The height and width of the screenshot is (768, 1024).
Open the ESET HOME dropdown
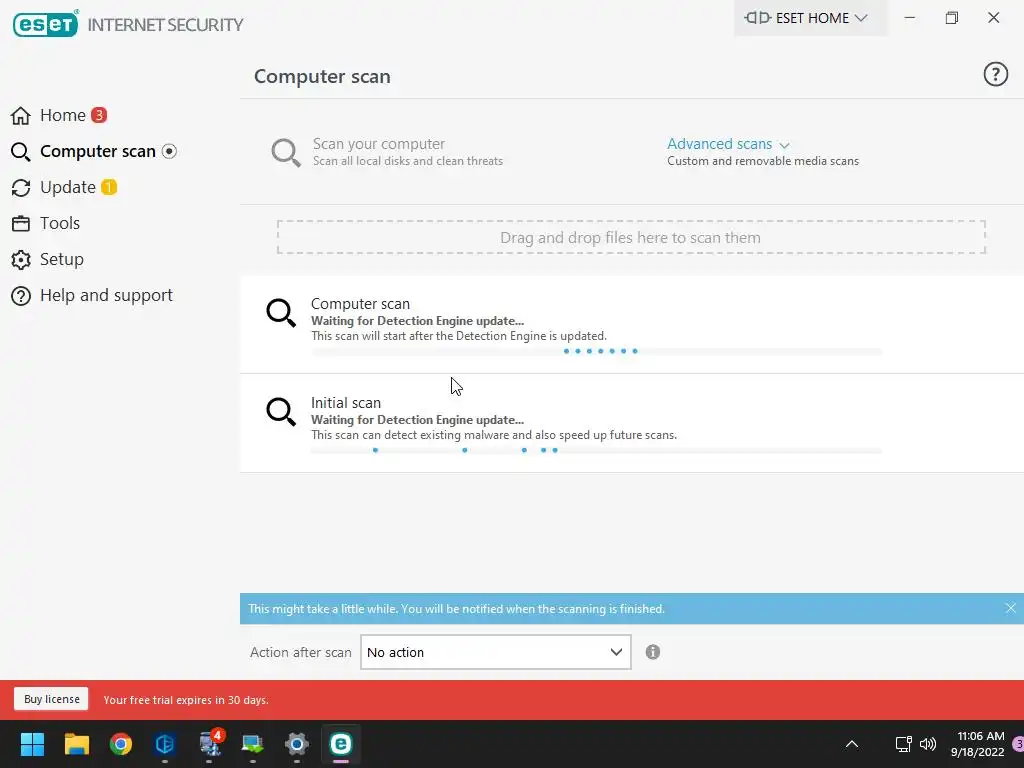coord(810,18)
